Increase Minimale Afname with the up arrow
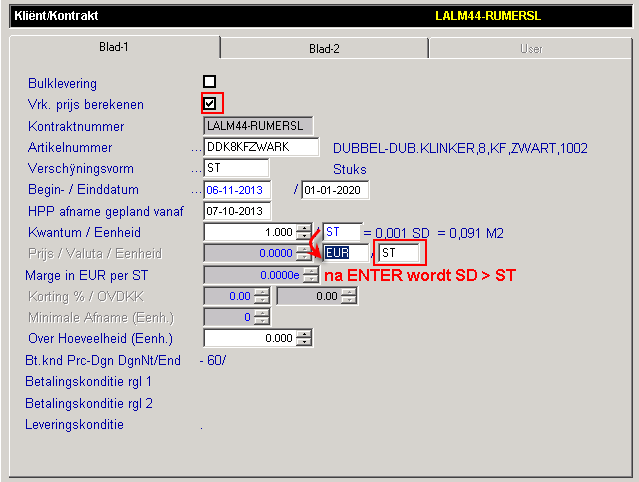Image resolution: width=639 pixels, height=482 pixels. (262, 313)
